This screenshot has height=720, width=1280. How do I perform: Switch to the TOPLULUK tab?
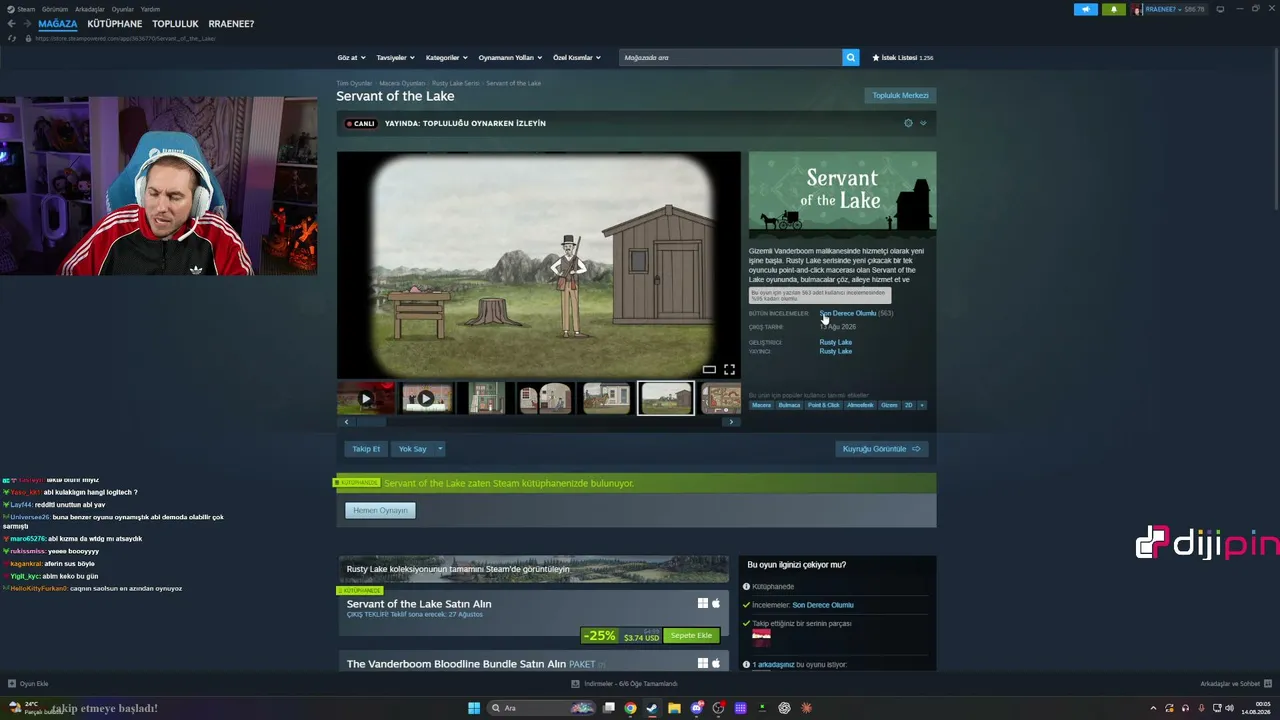(175, 24)
